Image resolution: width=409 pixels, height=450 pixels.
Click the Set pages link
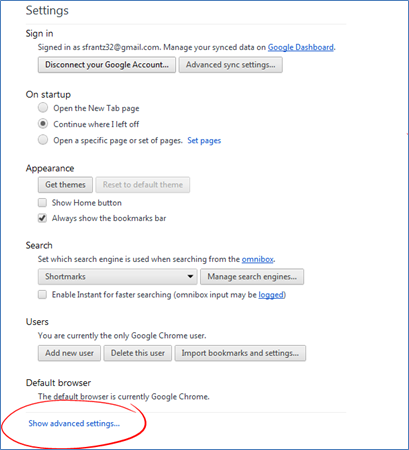pos(204,140)
